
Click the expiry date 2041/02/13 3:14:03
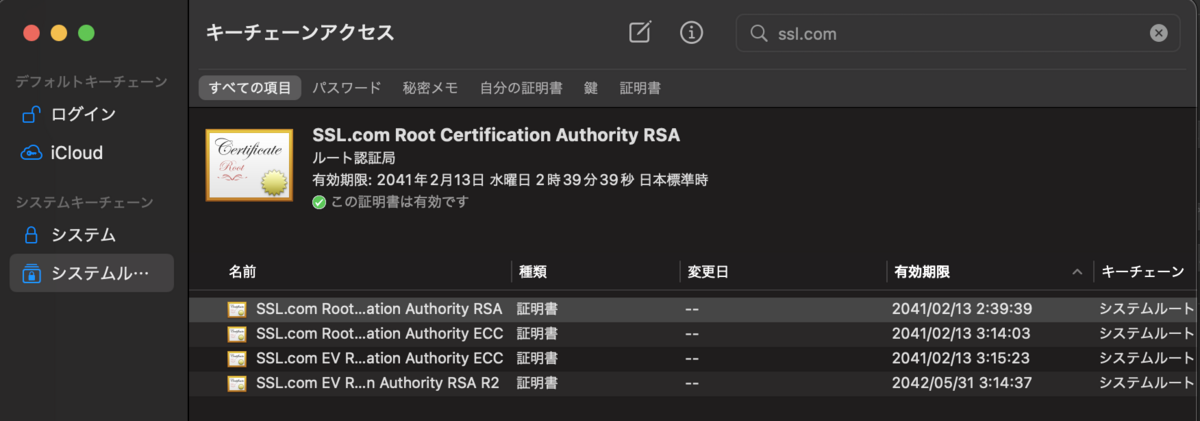point(961,334)
